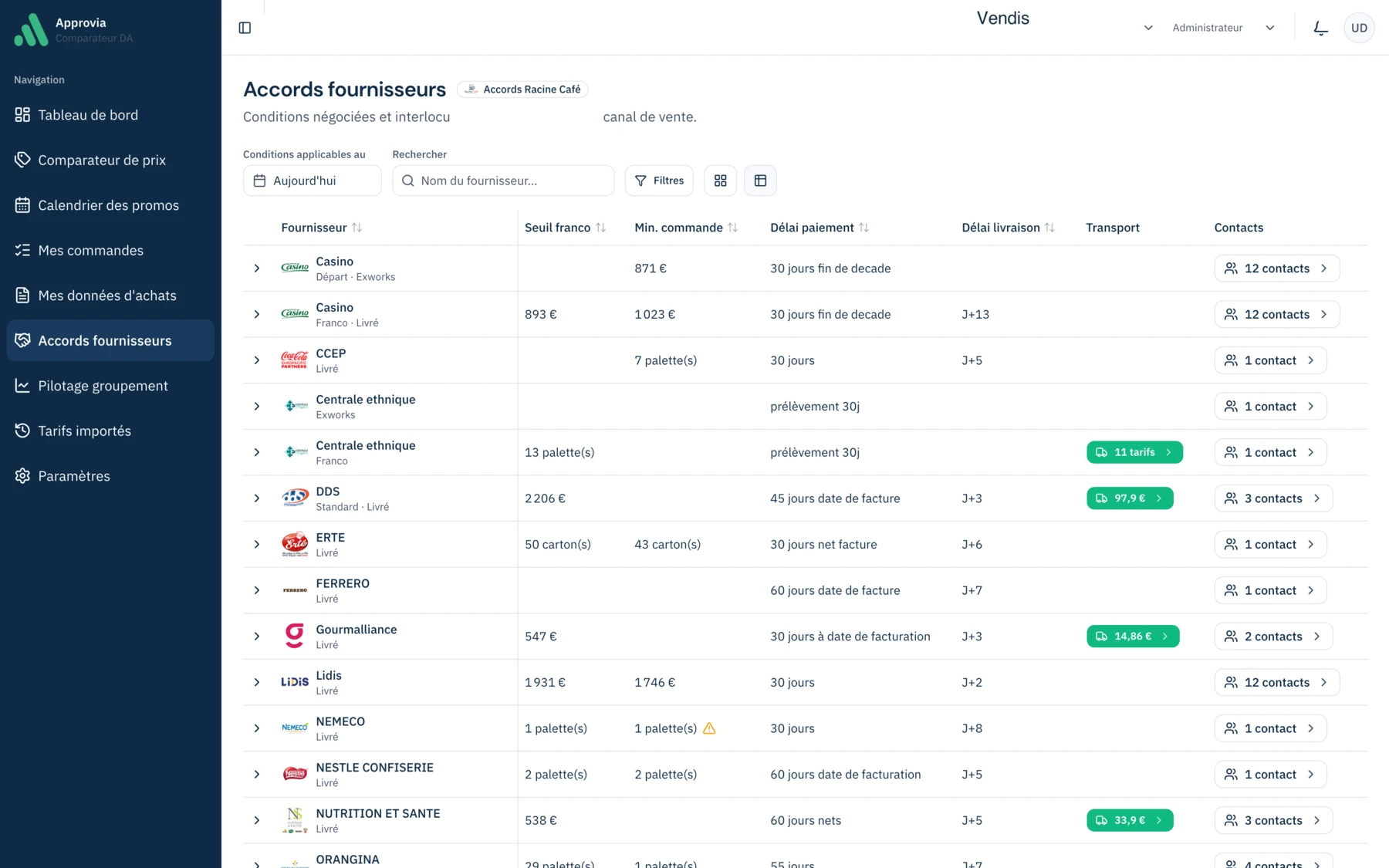
Task: Expand the Centrale ethnique Exworks row
Action: [x=257, y=407]
